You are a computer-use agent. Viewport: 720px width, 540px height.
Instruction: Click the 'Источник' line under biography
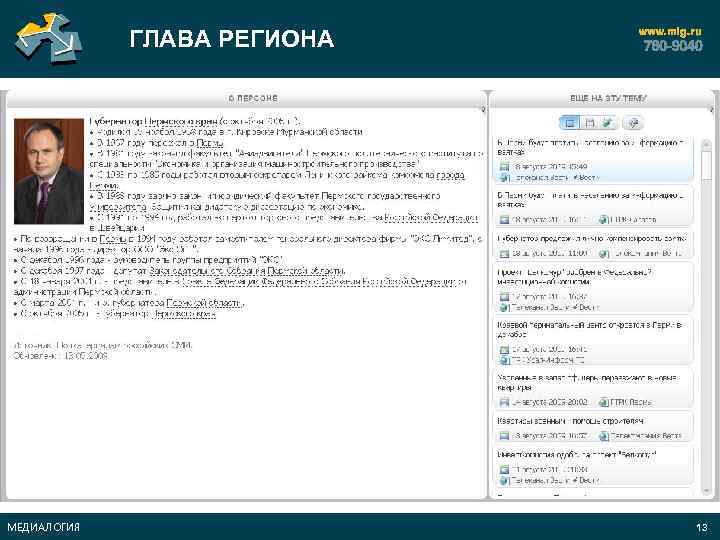[103, 345]
